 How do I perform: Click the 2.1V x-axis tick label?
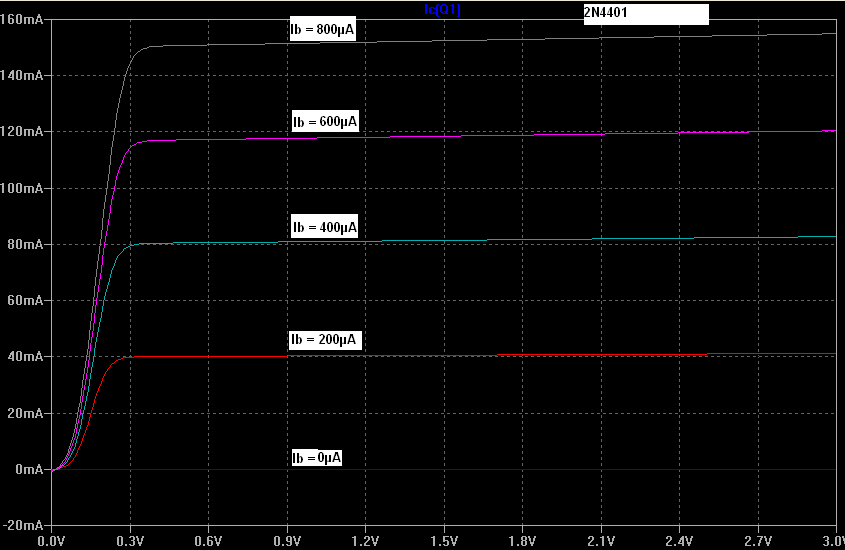[x=601, y=541]
